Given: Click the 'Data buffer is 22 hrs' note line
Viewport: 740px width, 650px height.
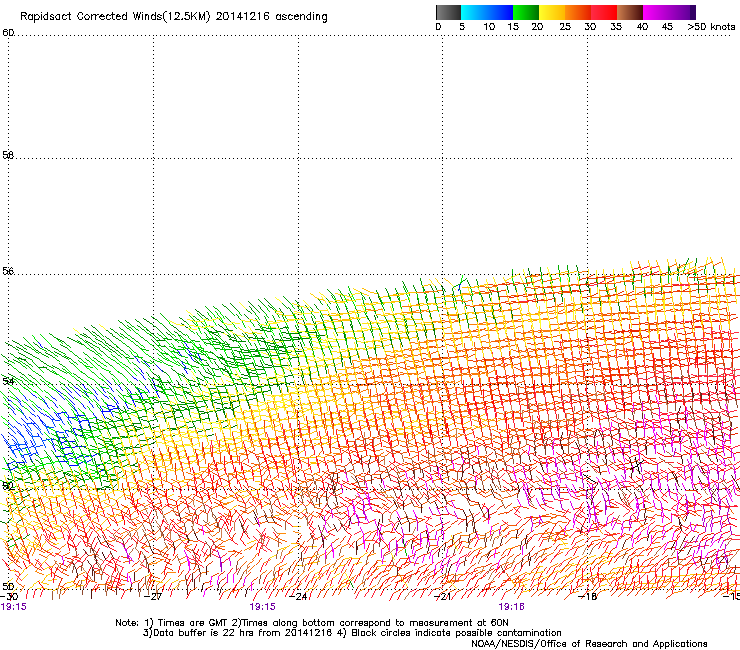Looking at the screenshot, I should (352, 633).
